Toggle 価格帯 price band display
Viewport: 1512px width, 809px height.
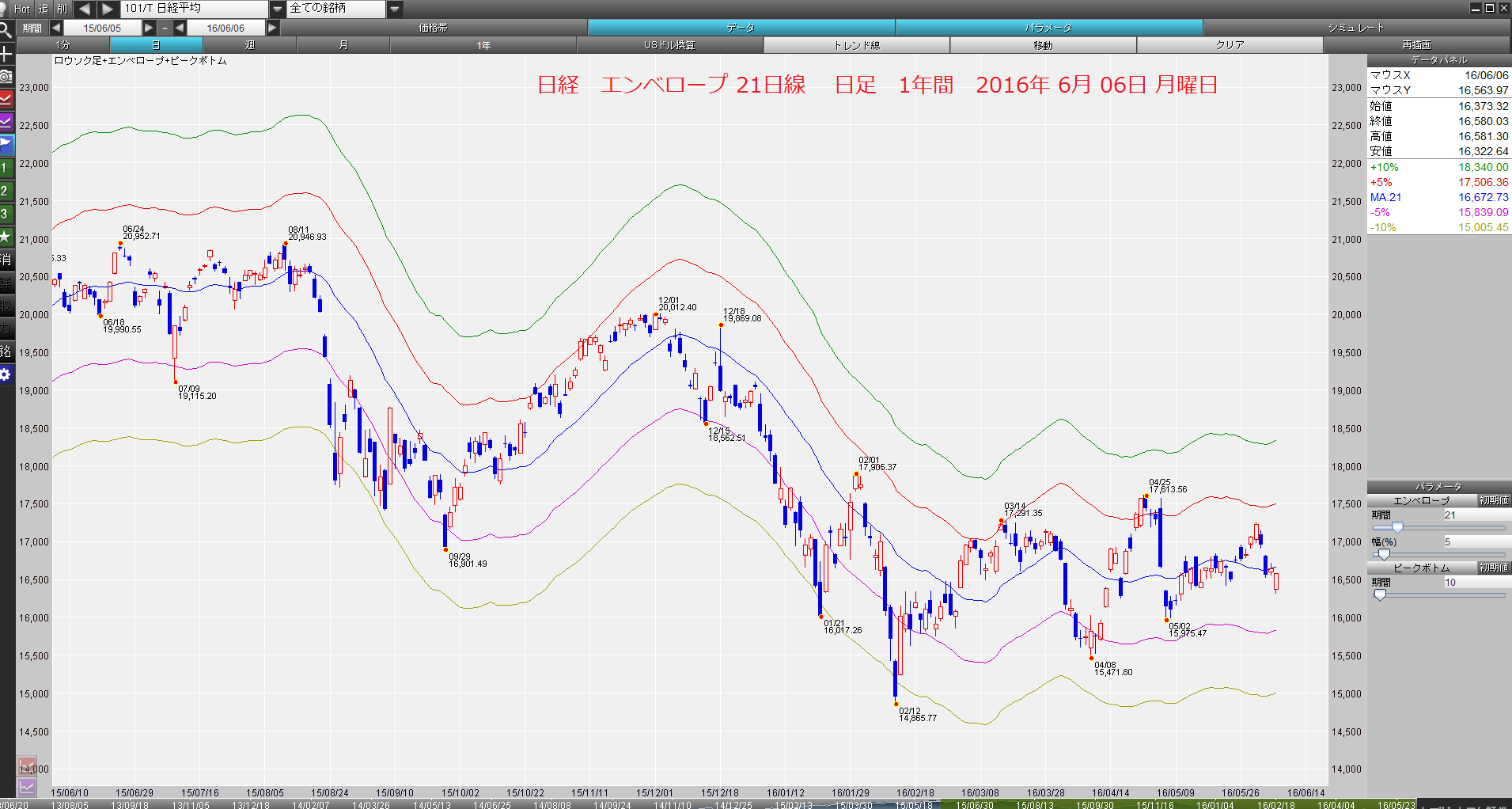point(434,28)
